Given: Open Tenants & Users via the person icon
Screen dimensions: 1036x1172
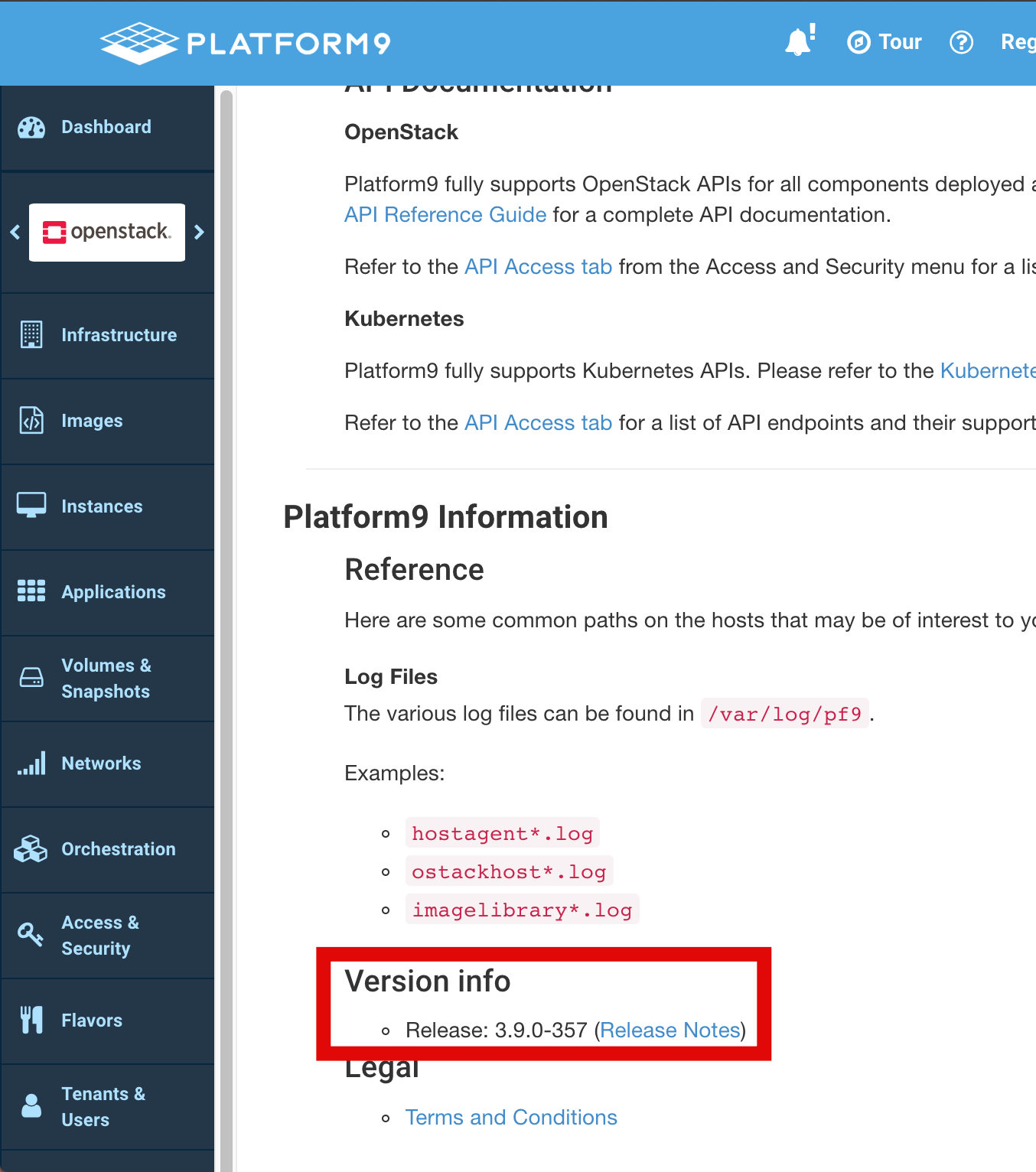Looking at the screenshot, I should (x=30, y=1105).
